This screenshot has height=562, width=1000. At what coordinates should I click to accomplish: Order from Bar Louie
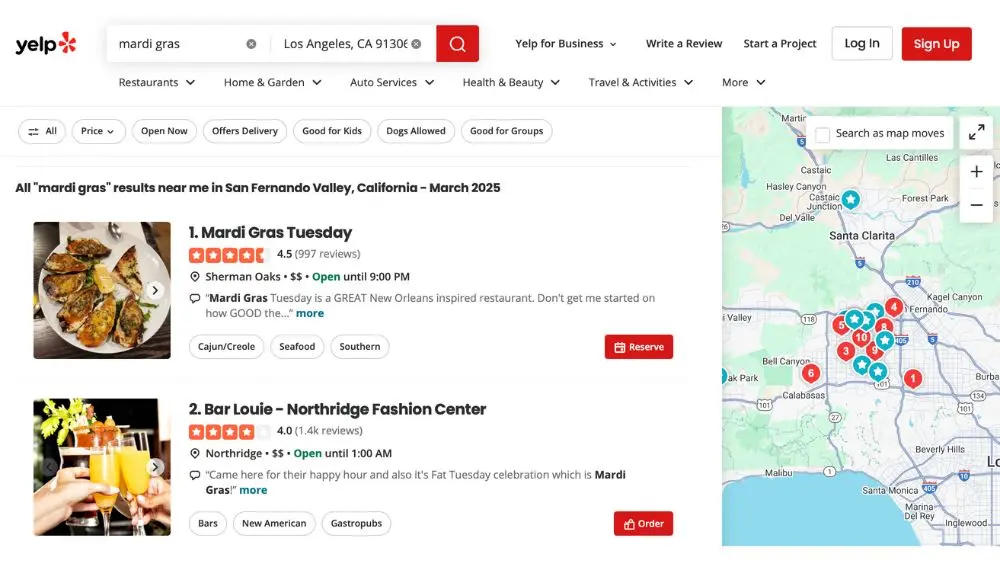(643, 524)
